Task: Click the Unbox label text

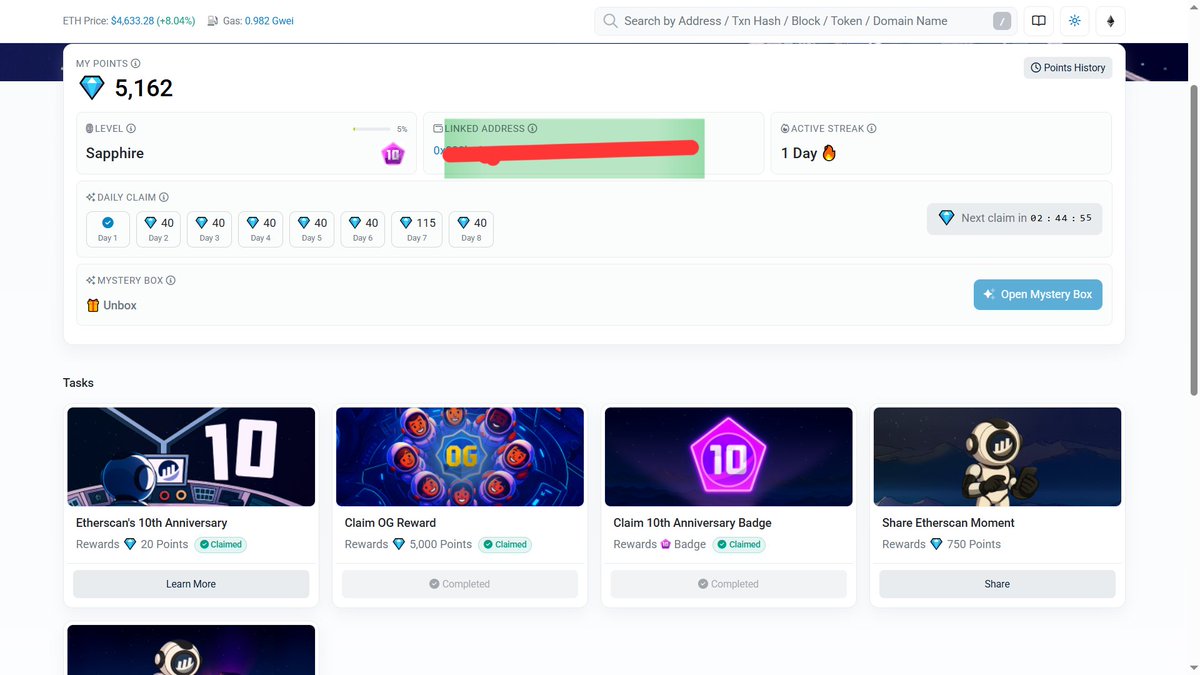Action: click(120, 306)
